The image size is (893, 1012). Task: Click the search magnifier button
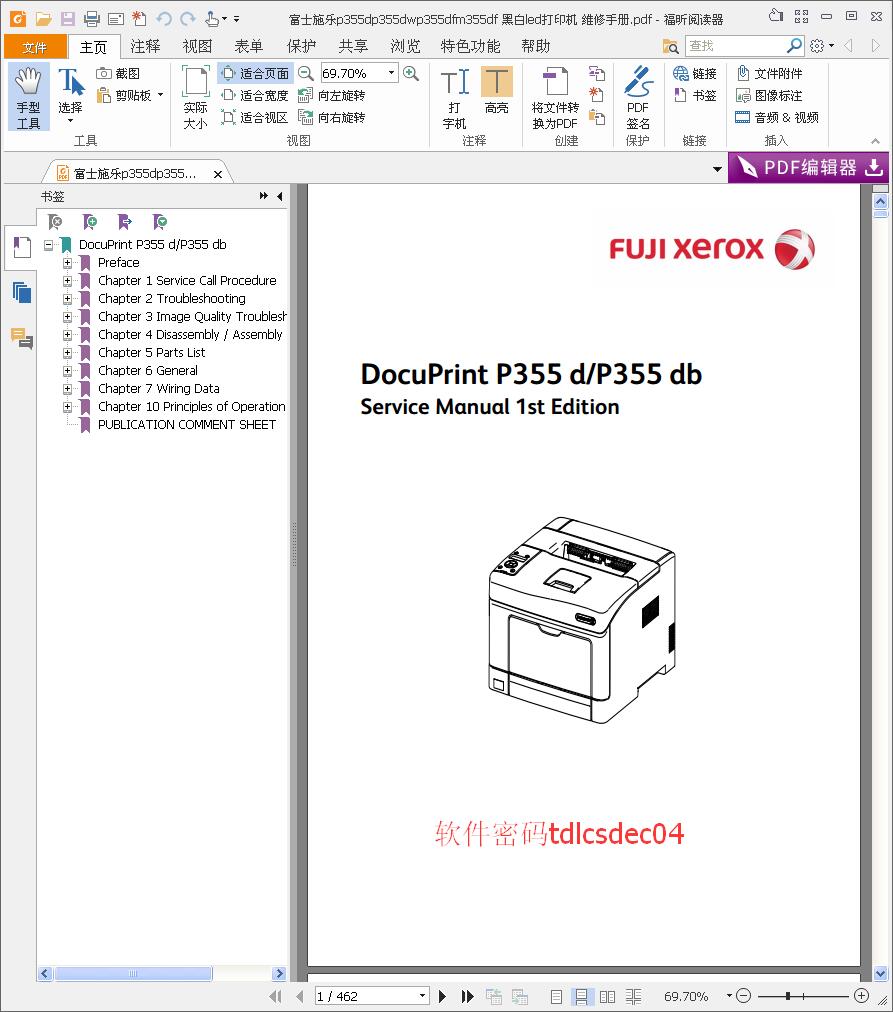click(x=795, y=46)
